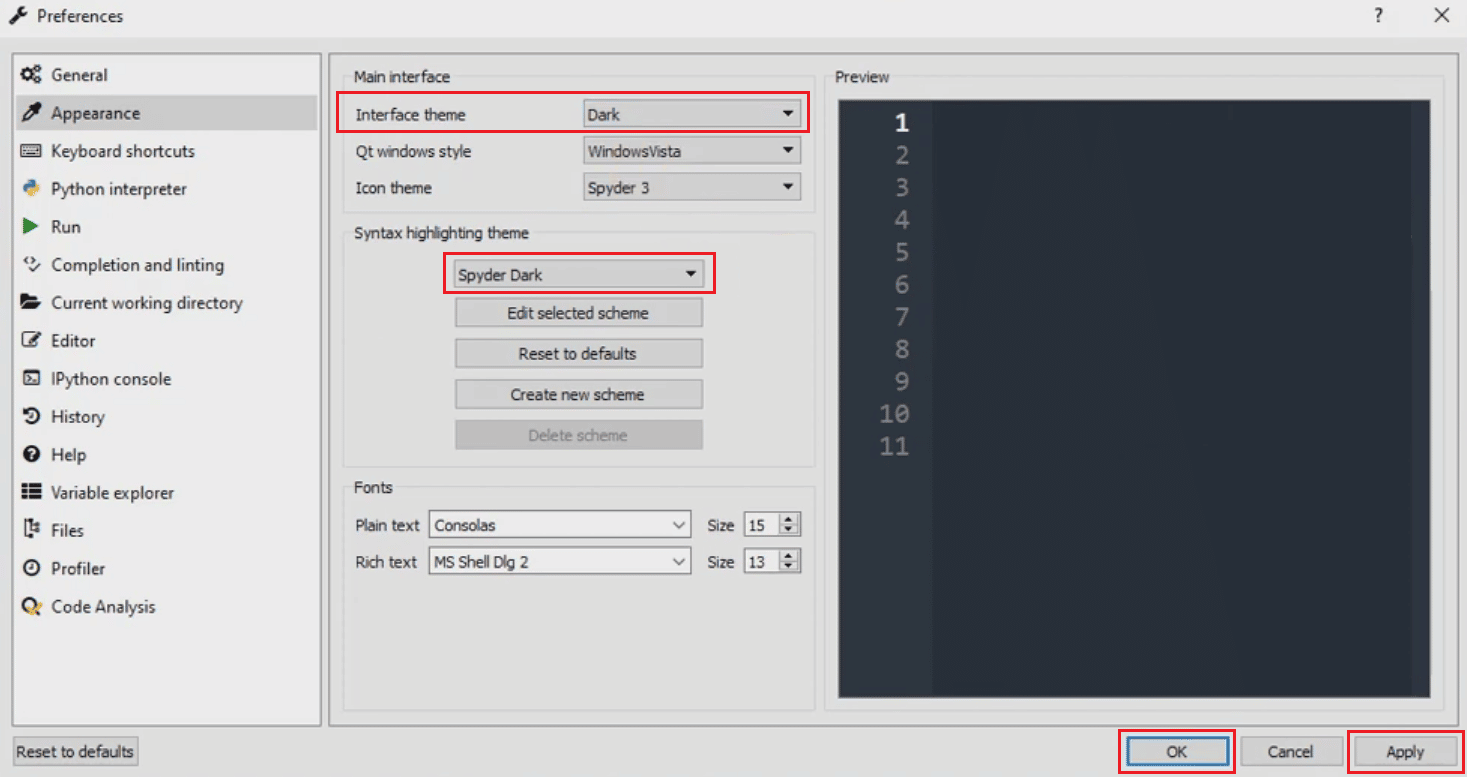Apply the current appearance settings
Screen dimensions: 1467x777
click(1405, 751)
